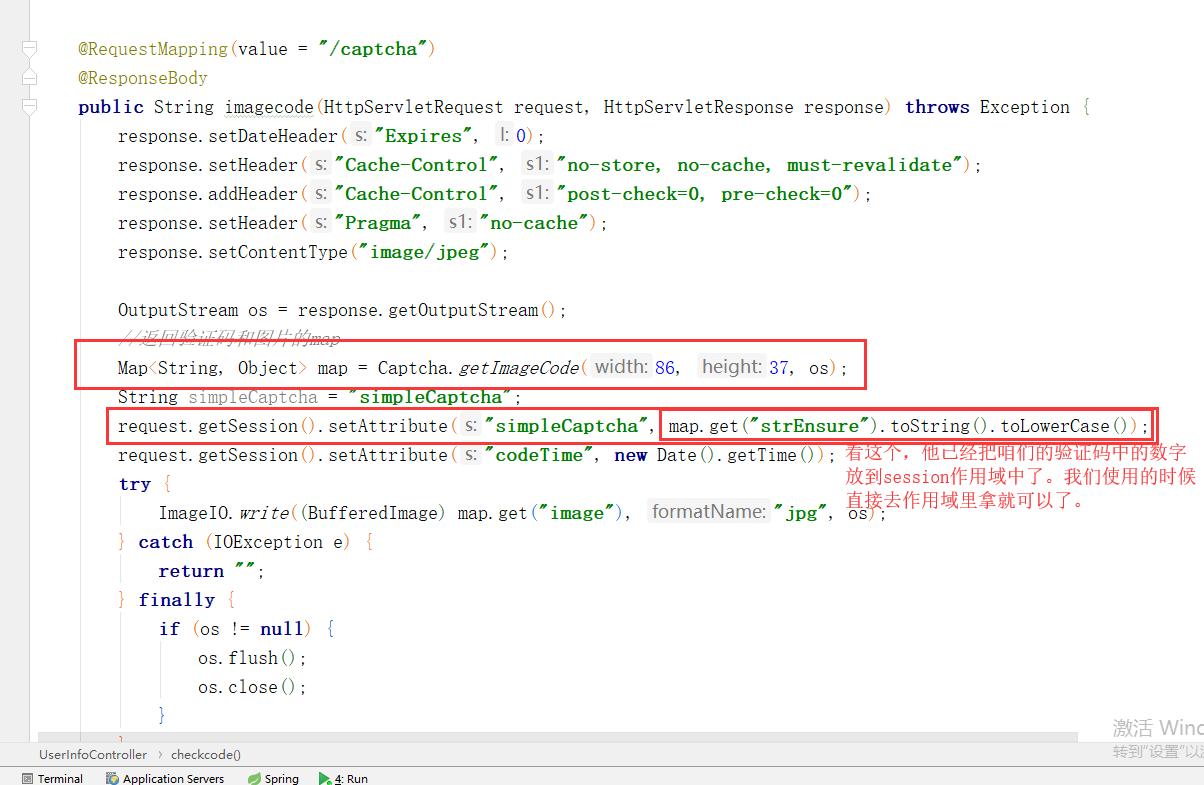
Task: Click the os.close() call
Action: [248, 687]
